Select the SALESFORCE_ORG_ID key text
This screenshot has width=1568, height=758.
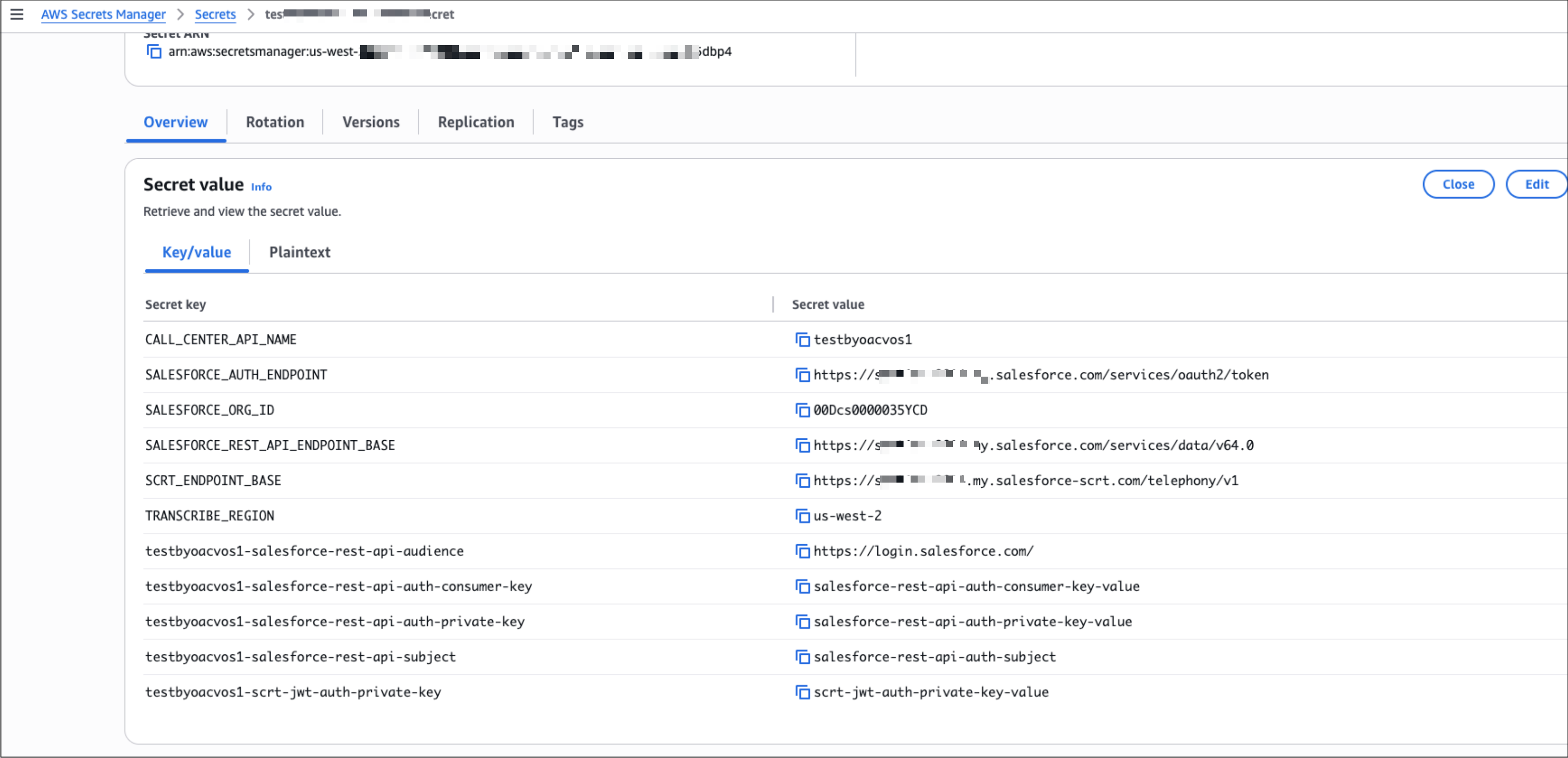209,411
